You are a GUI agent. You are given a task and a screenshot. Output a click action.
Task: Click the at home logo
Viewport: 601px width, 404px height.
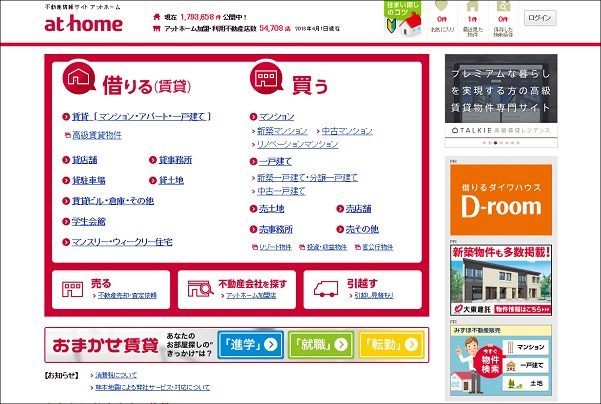click(x=83, y=23)
